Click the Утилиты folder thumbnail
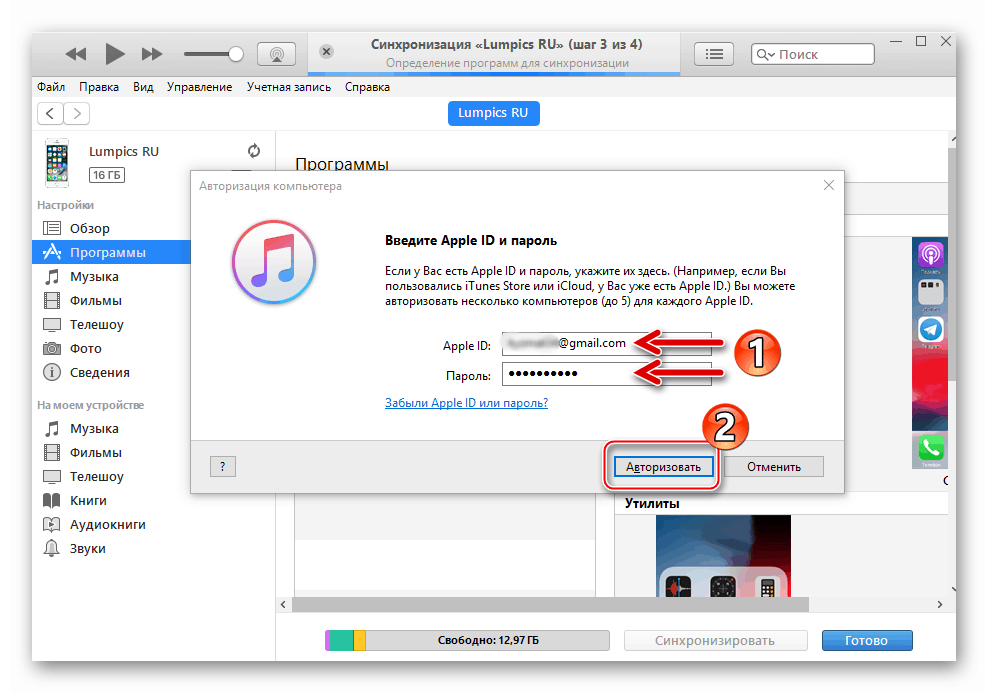The height and width of the screenshot is (693, 988). pyautogui.click(x=723, y=556)
